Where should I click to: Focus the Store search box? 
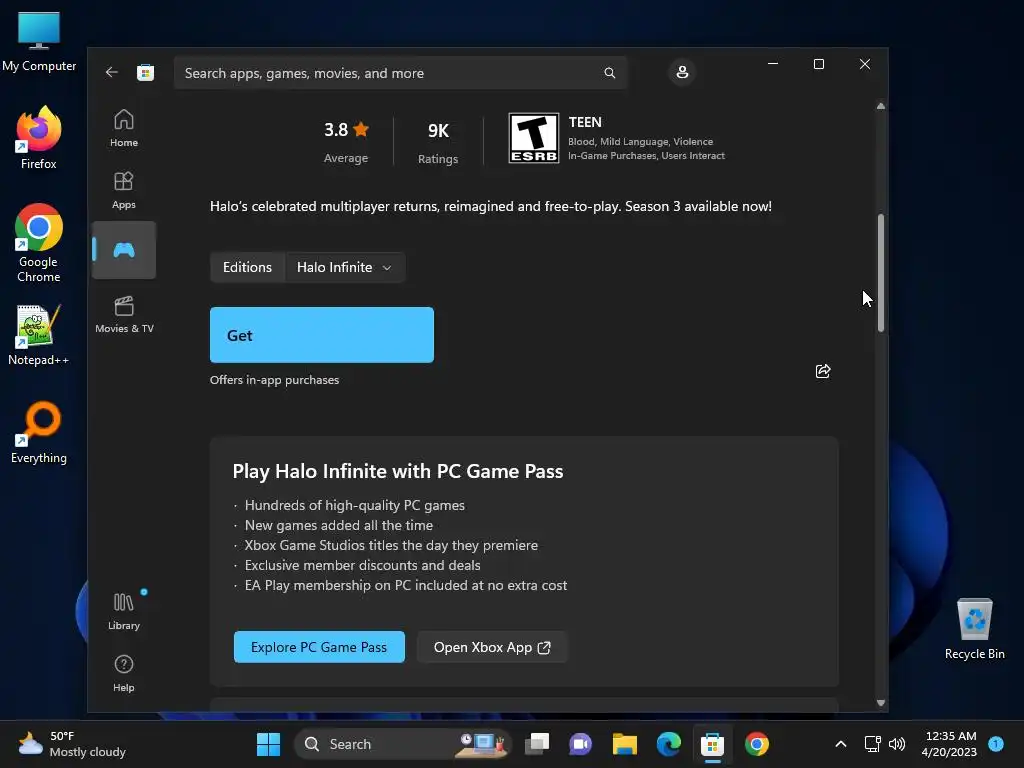(400, 73)
